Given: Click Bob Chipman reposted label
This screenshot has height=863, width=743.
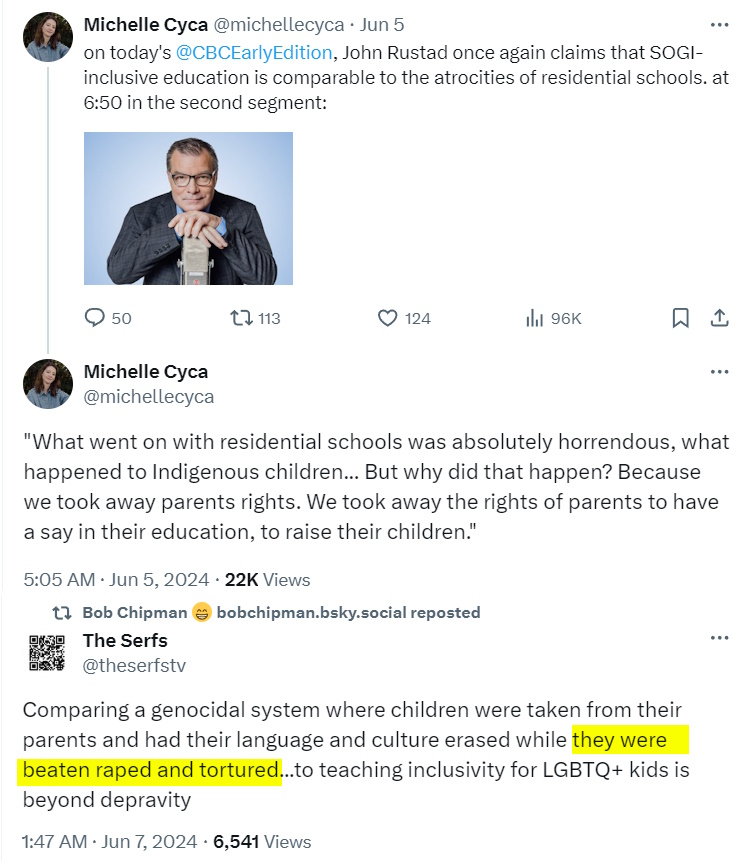Looking at the screenshot, I should (281, 612).
